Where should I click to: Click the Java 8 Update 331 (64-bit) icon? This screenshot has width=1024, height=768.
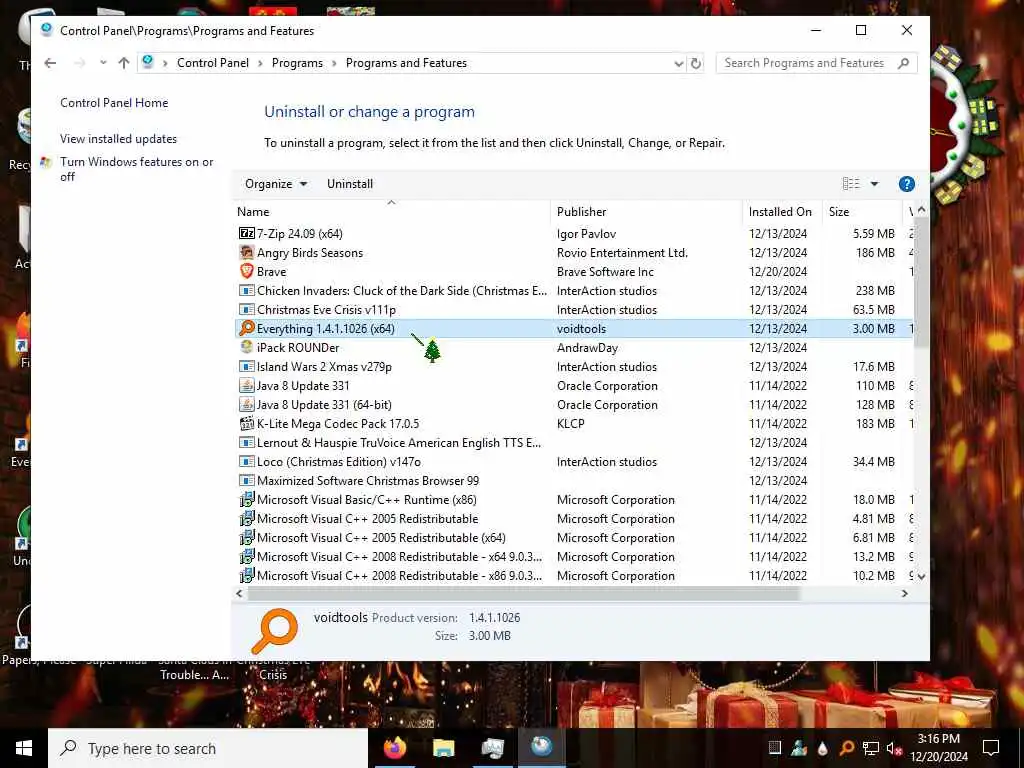point(246,404)
